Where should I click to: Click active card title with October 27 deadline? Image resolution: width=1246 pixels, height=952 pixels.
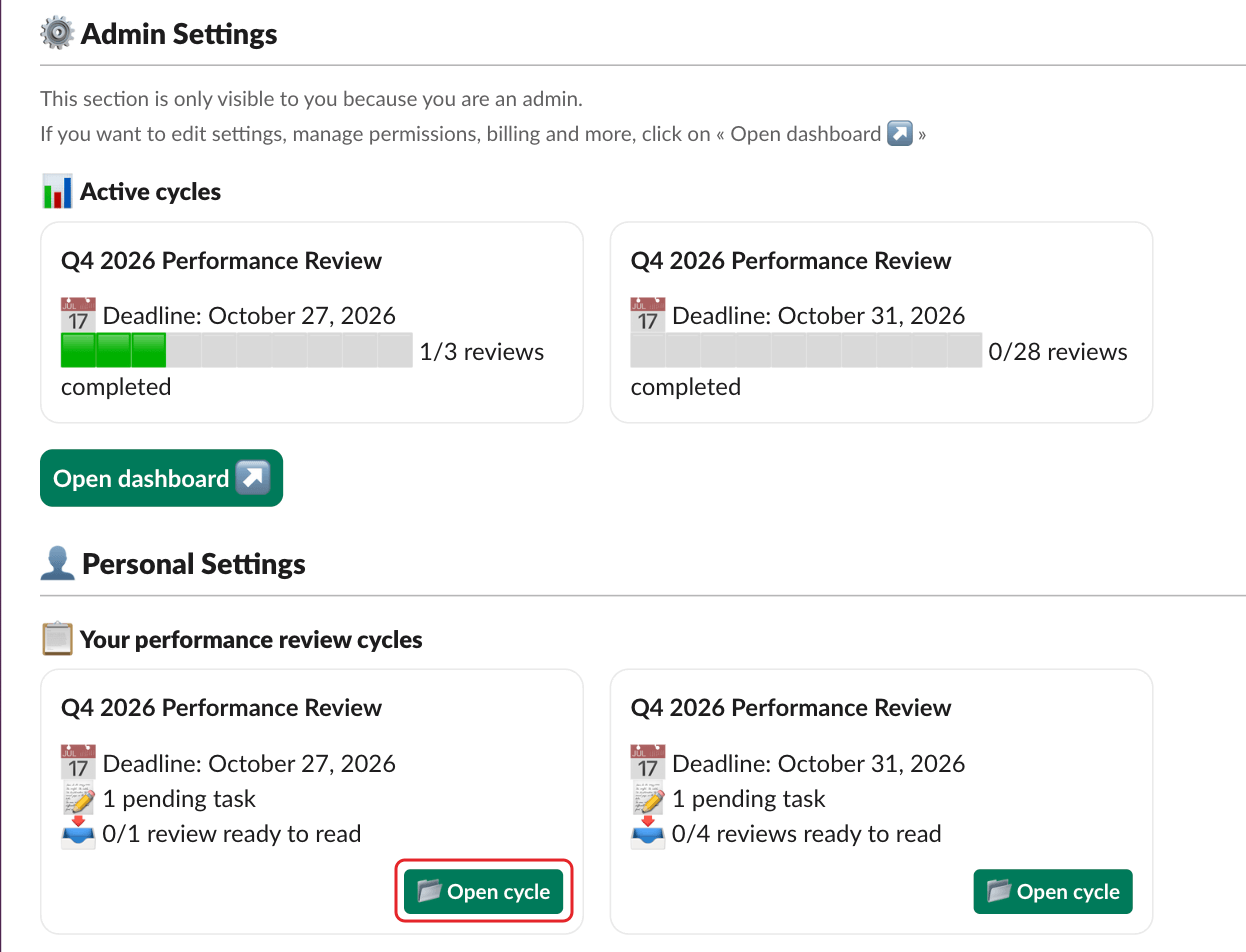[221, 261]
